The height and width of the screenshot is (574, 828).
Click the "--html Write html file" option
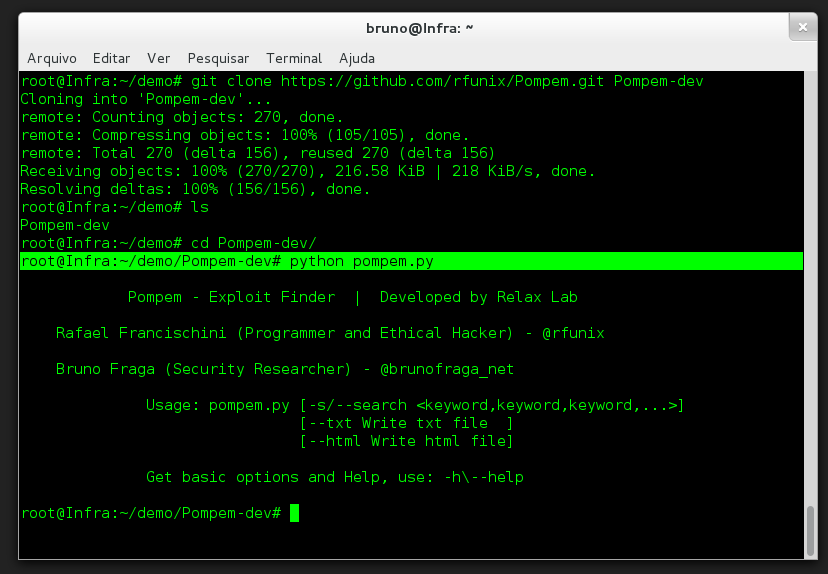pos(406,441)
